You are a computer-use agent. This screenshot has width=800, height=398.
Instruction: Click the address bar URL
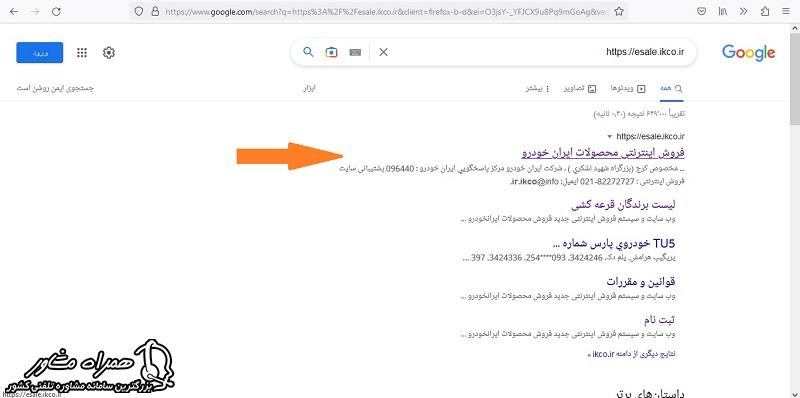tap(386, 11)
